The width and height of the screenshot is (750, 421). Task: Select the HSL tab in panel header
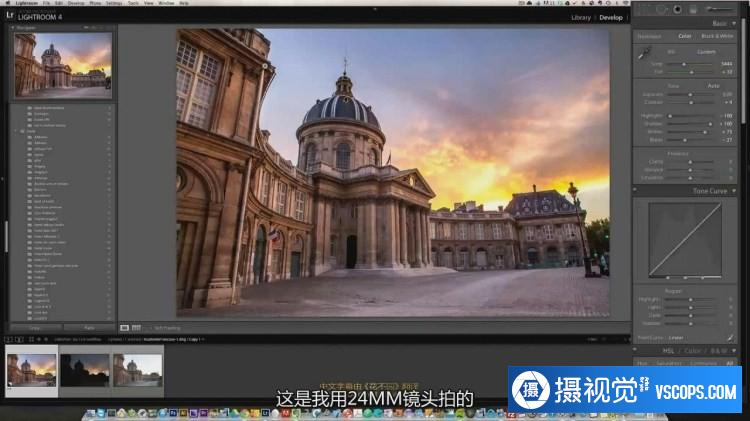point(668,351)
